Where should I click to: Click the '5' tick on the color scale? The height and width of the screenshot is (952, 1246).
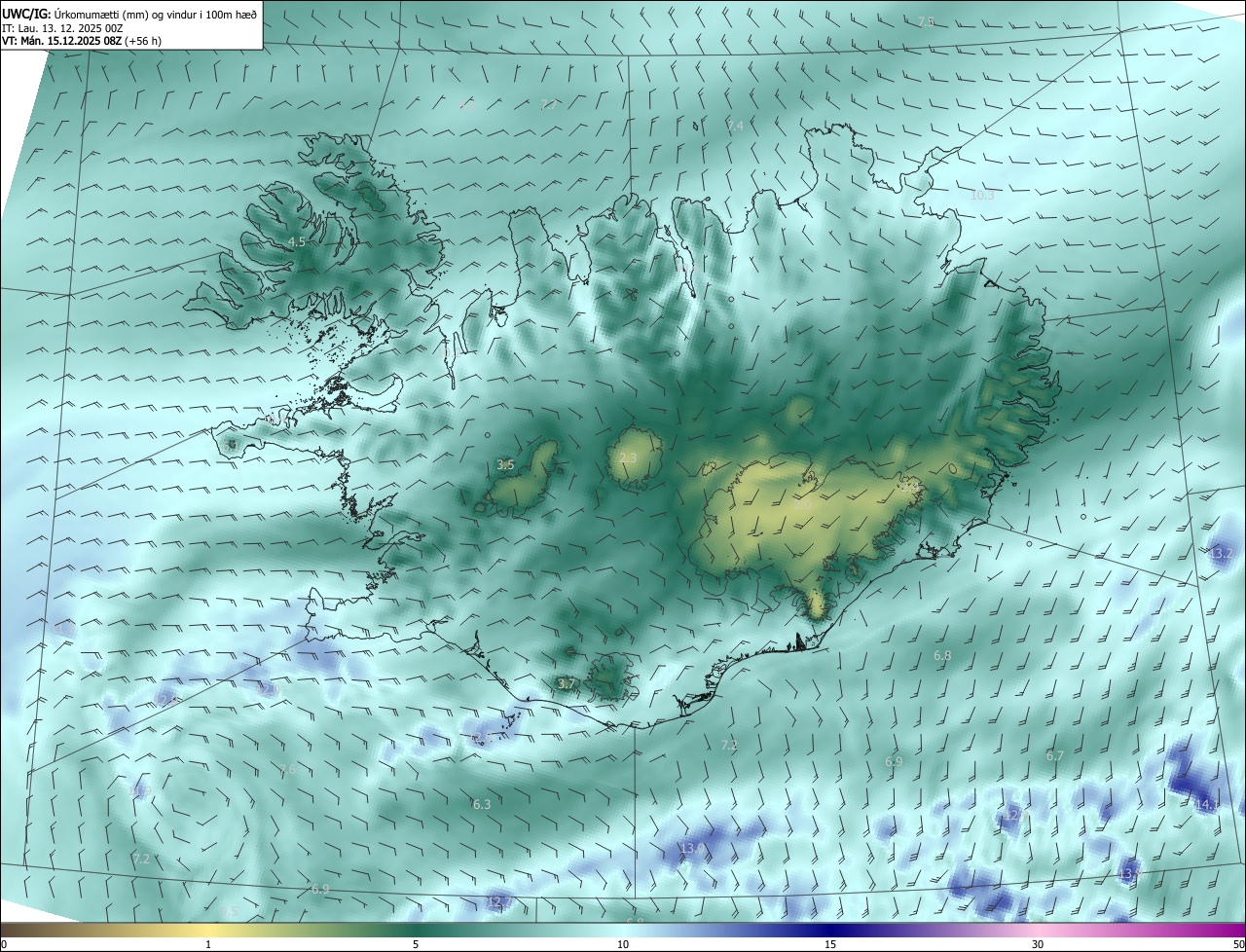(416, 945)
